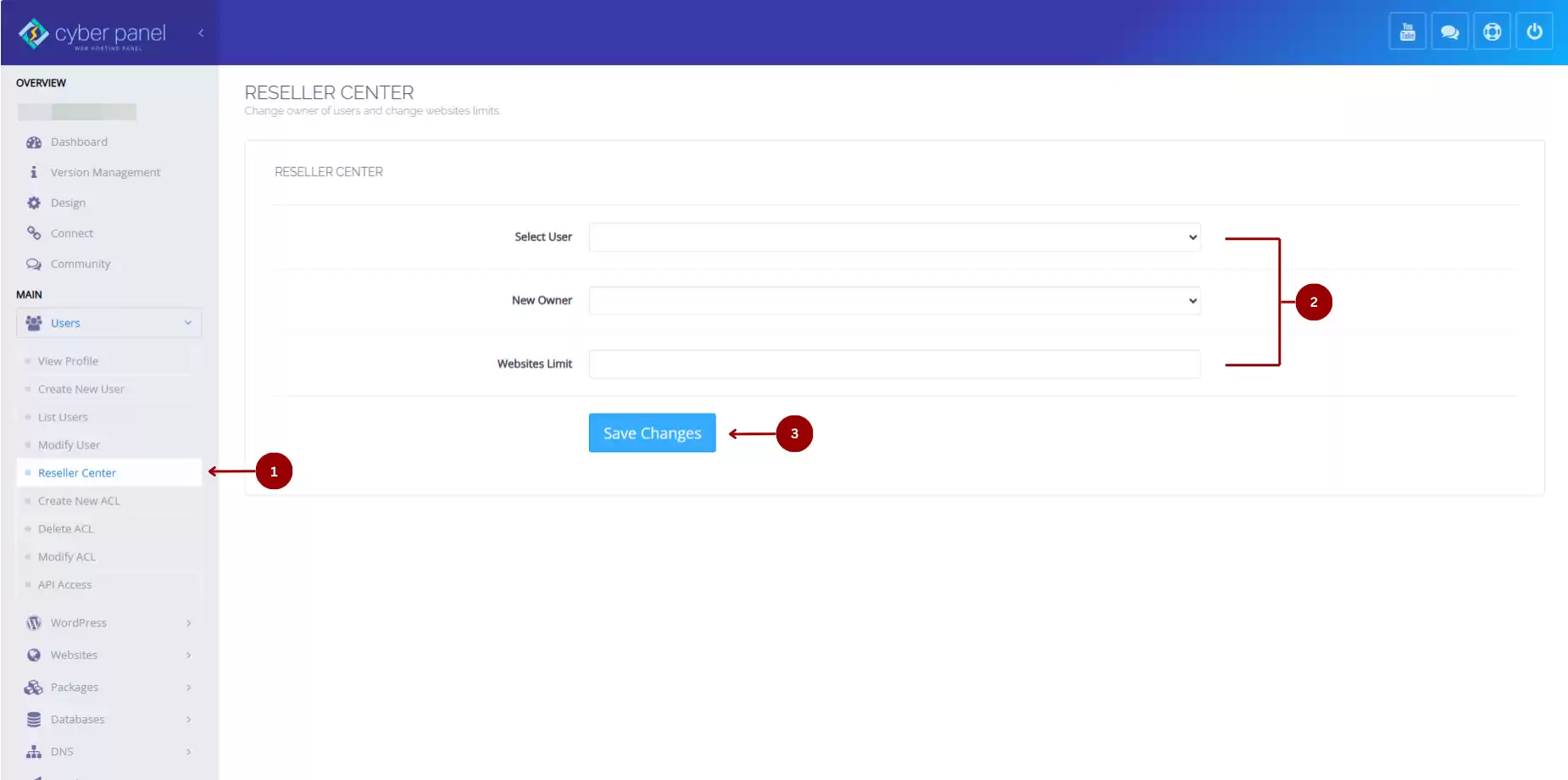Click the Save Changes button
This screenshot has width=1568, height=780.
652,433
